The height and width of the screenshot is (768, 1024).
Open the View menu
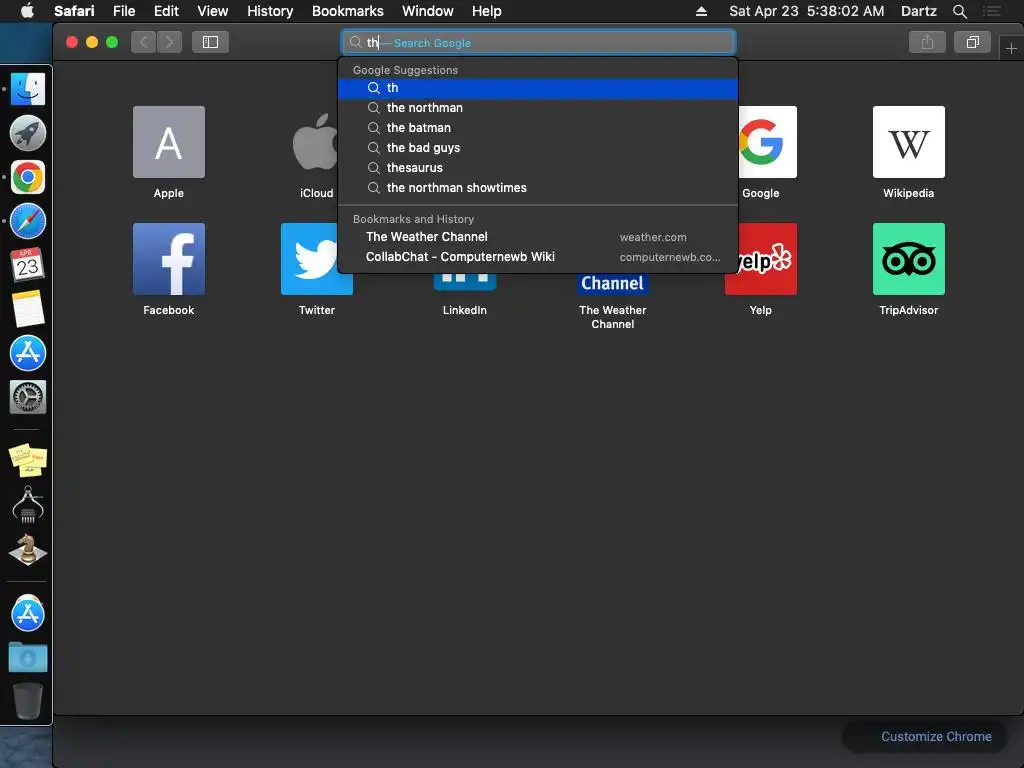213,11
